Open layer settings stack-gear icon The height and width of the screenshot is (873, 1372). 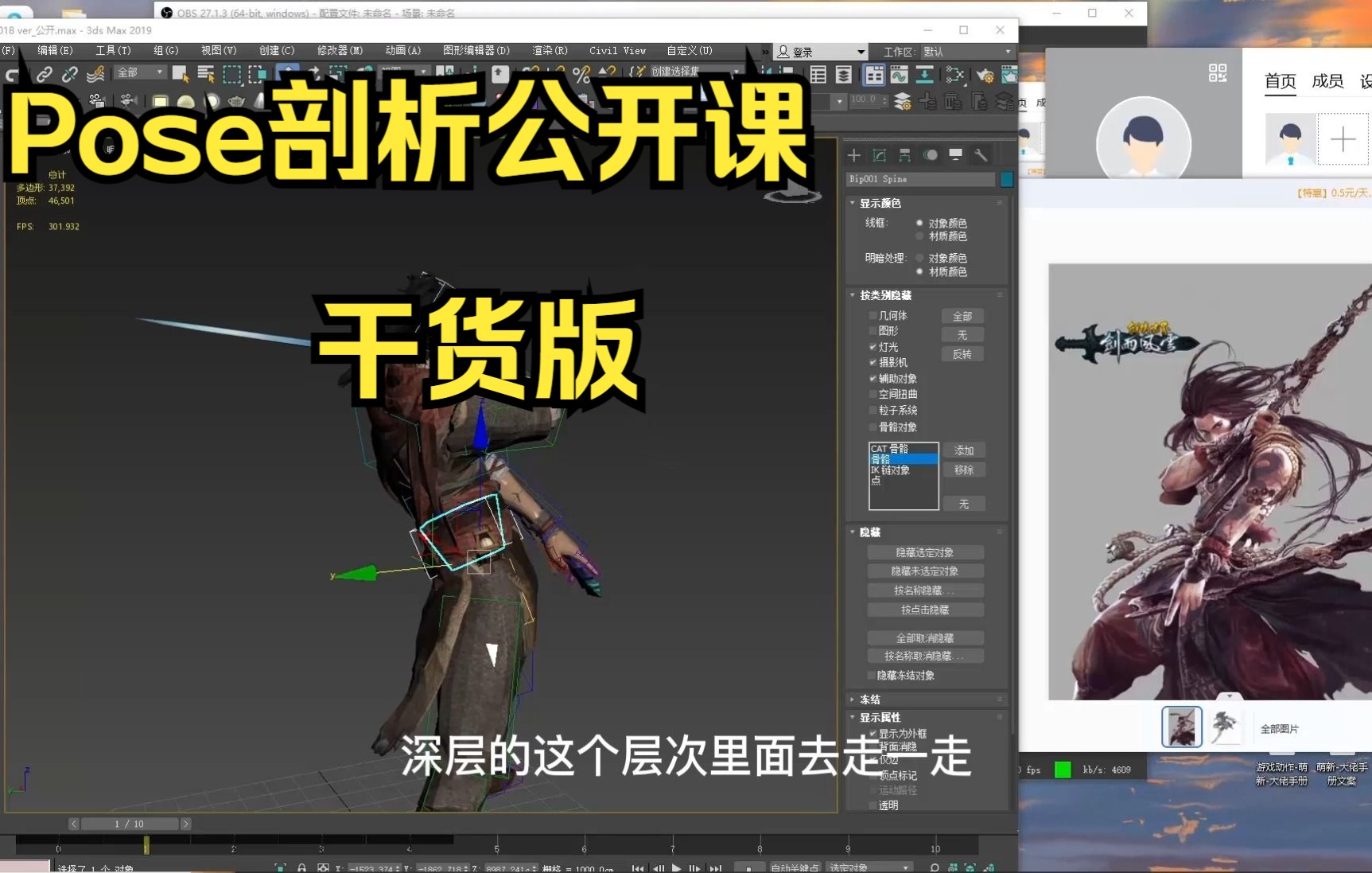click(903, 101)
